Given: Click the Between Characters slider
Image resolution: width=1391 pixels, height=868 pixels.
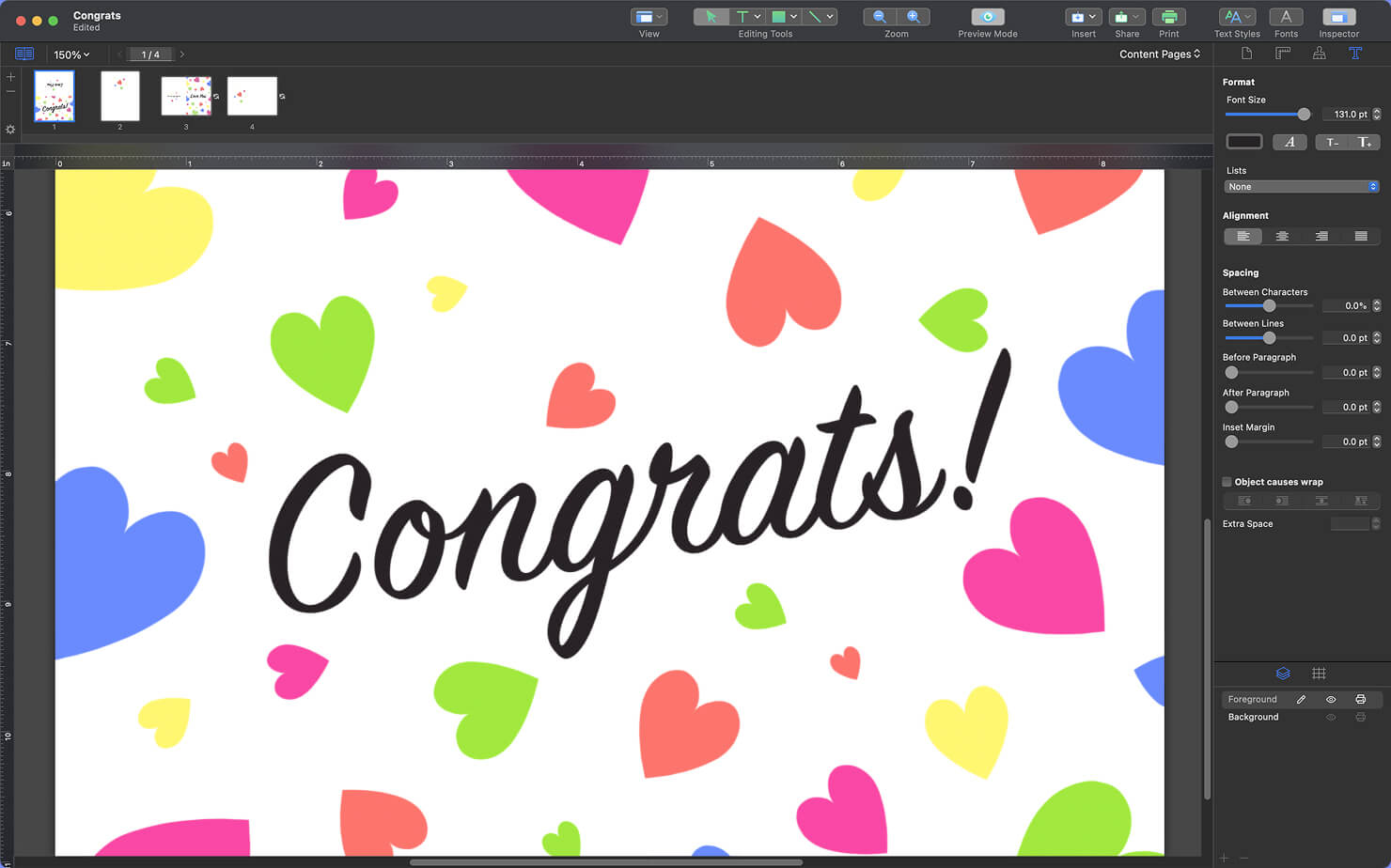Looking at the screenshot, I should tap(1269, 306).
